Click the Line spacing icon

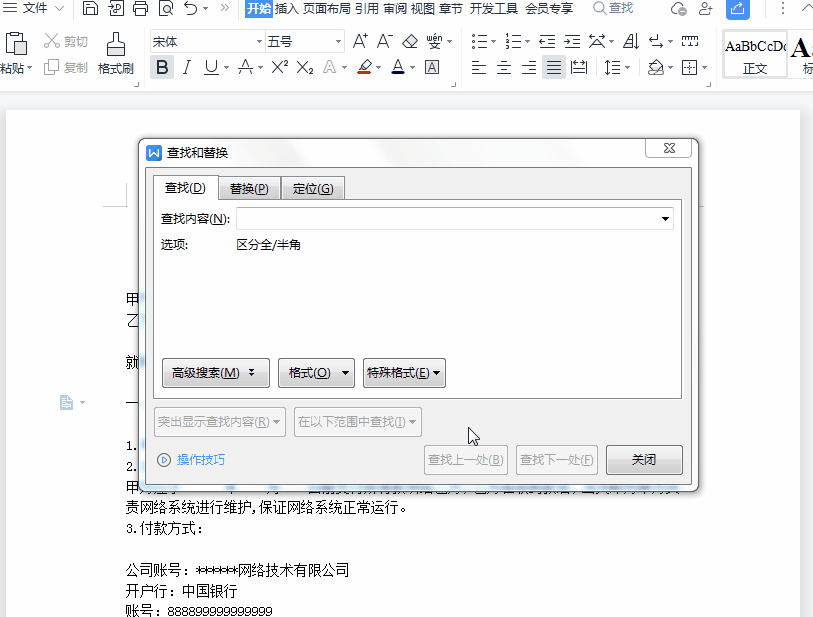point(612,67)
